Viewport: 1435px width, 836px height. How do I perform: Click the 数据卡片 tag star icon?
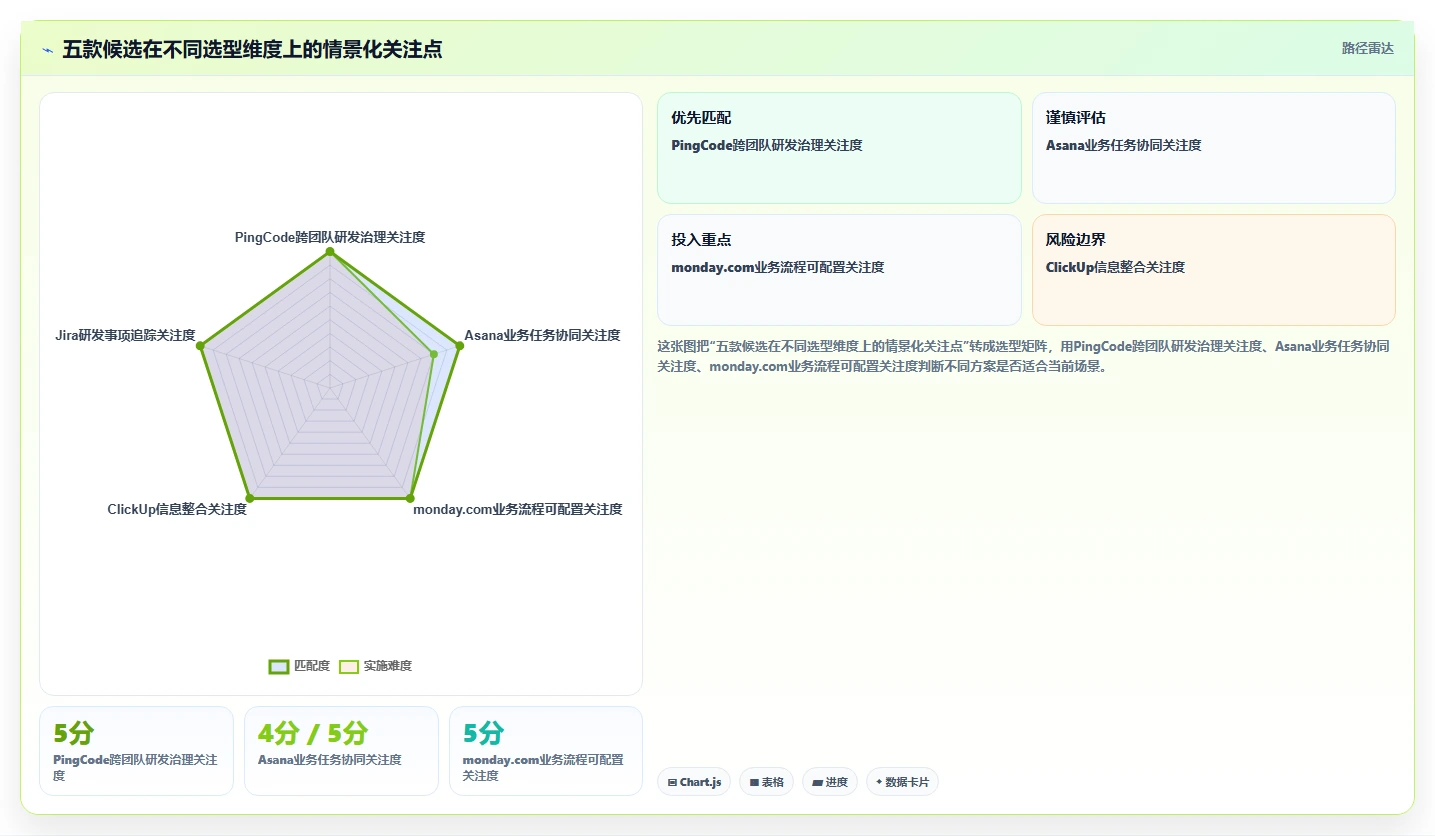coord(879,782)
